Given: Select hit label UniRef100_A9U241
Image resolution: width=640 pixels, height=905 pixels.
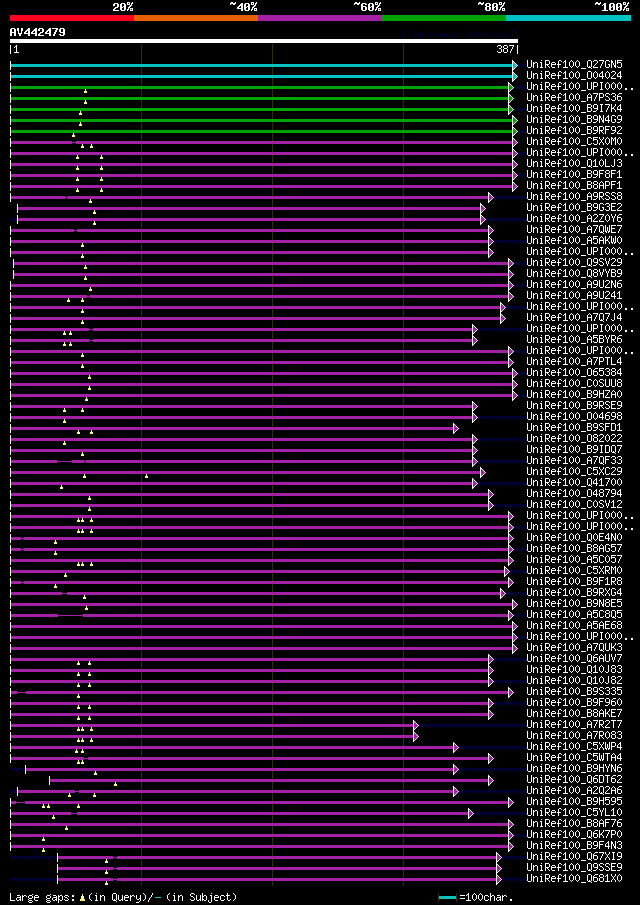Looking at the screenshot, I should 574,296.
